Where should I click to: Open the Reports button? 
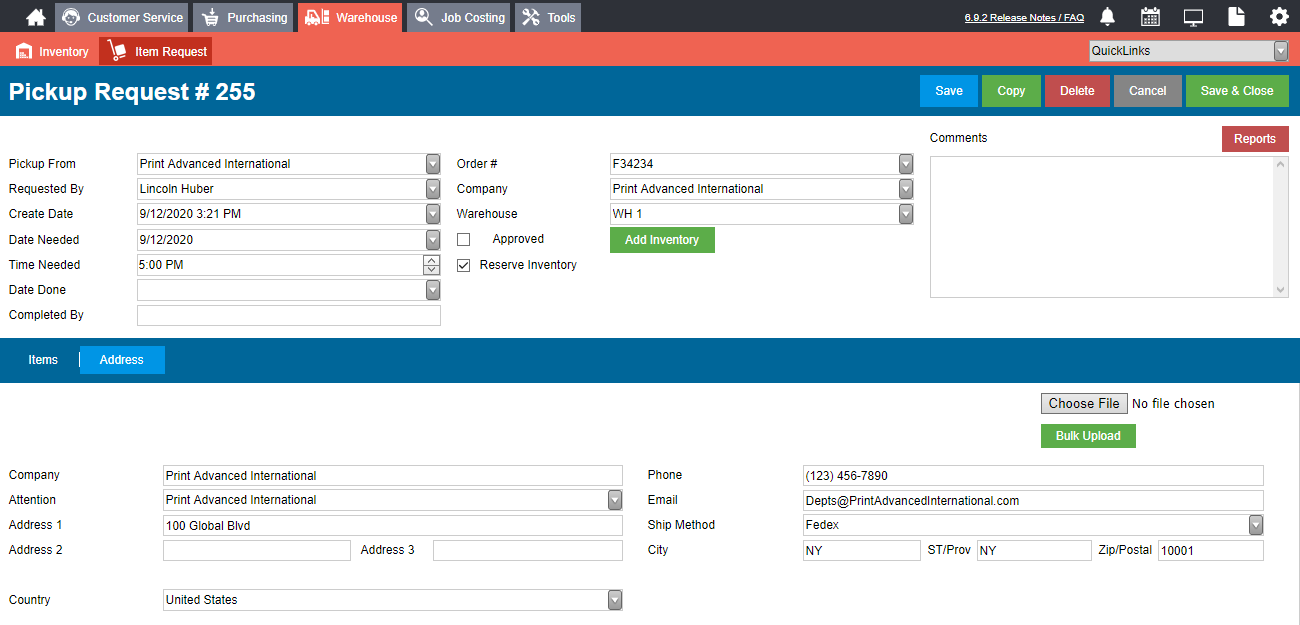[1255, 139]
